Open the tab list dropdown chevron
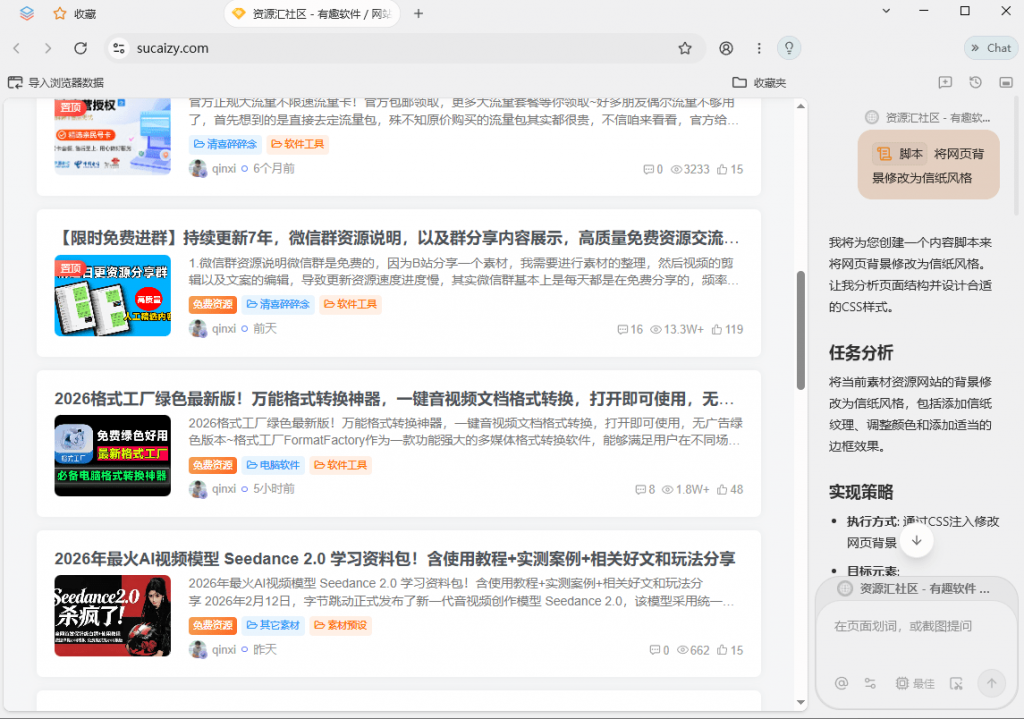 (x=885, y=11)
